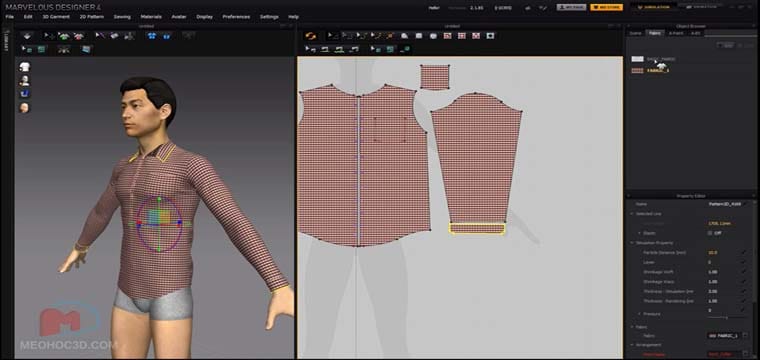The width and height of the screenshot is (760, 360).
Task: Open the 2D Pattern menu
Action: 92,16
